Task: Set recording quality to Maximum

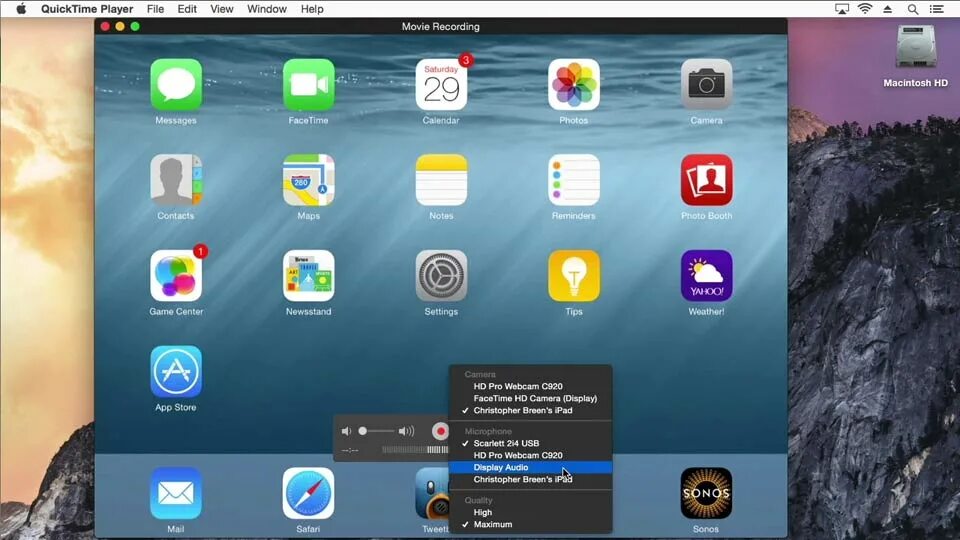Action: (493, 525)
